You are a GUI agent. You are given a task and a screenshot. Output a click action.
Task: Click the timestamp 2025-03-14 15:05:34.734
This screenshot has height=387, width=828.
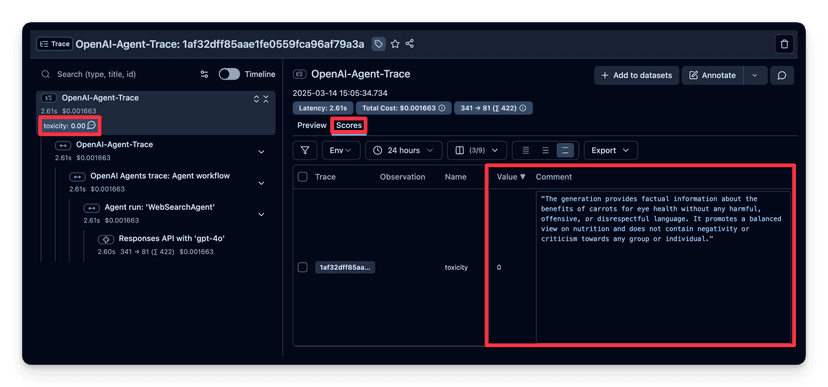[340, 93]
